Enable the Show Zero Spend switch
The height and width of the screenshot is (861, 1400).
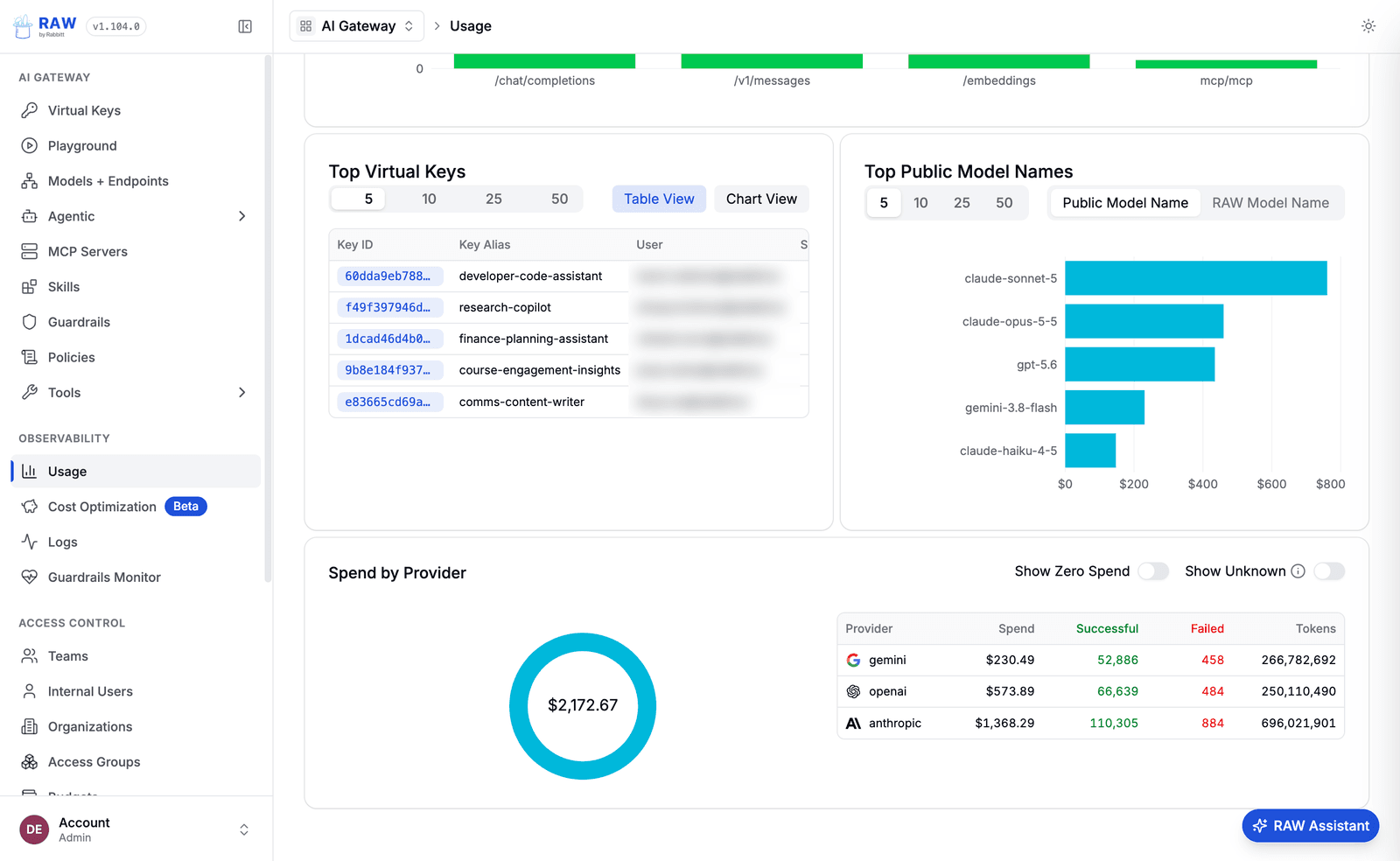[x=1153, y=571]
